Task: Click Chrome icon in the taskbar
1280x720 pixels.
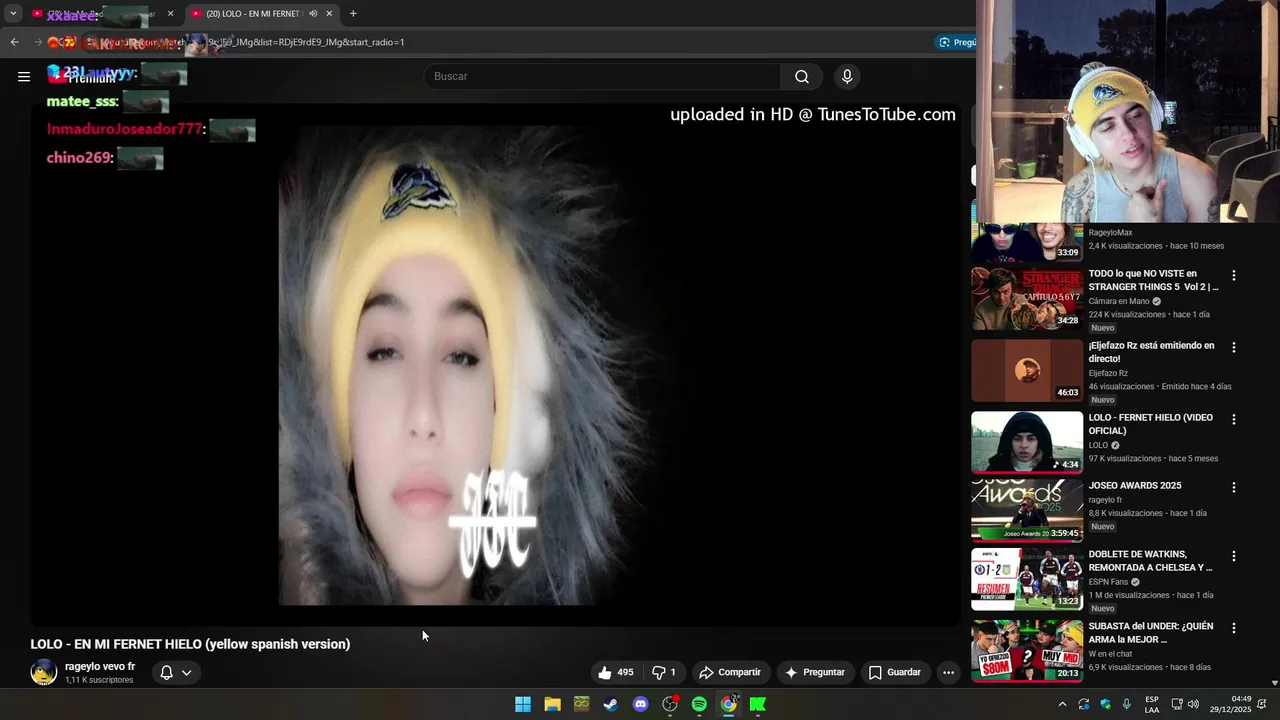Action: (729, 704)
